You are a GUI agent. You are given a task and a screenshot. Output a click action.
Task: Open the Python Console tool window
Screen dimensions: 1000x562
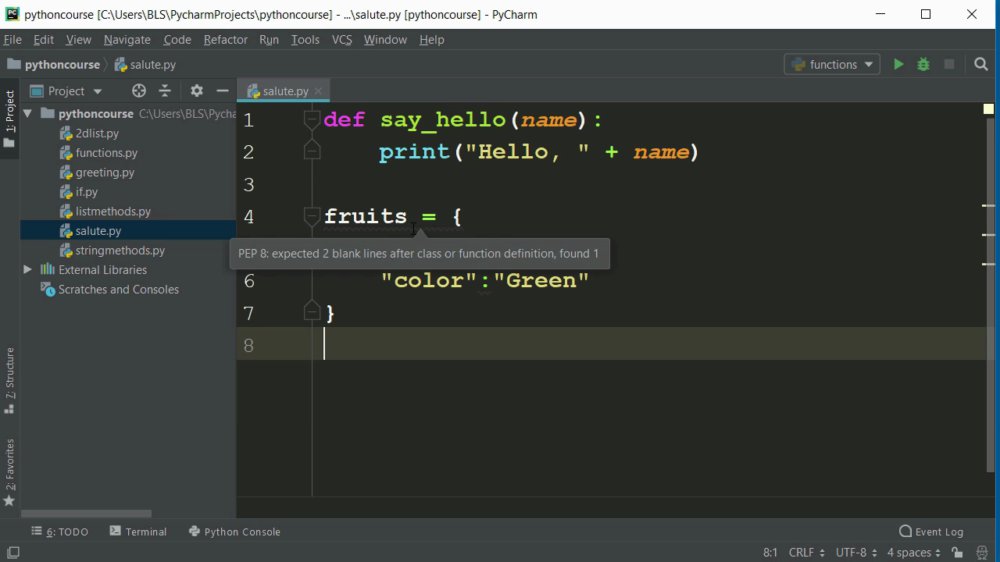coord(235,531)
